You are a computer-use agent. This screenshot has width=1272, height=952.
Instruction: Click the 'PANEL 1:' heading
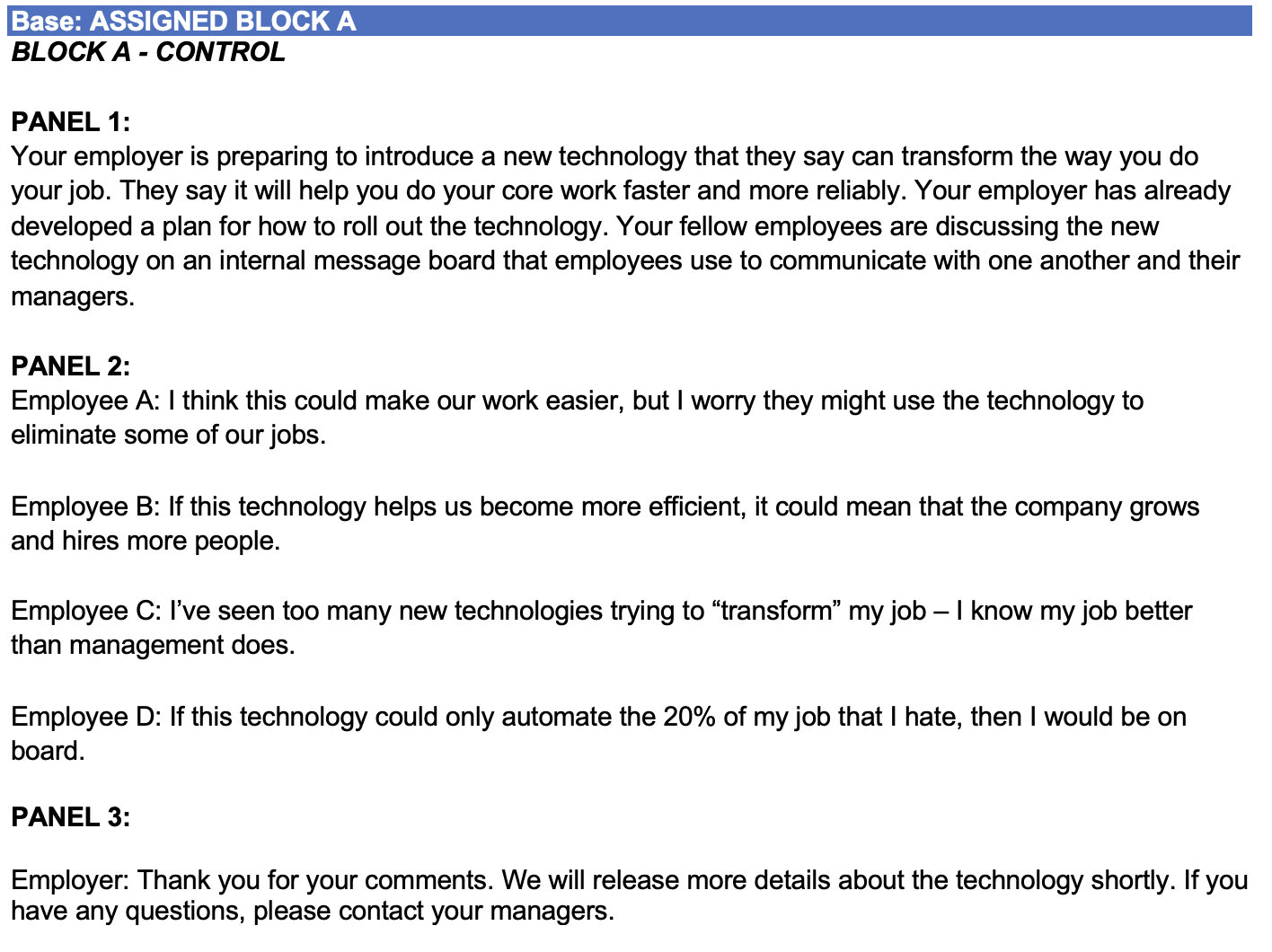pyautogui.click(x=70, y=122)
